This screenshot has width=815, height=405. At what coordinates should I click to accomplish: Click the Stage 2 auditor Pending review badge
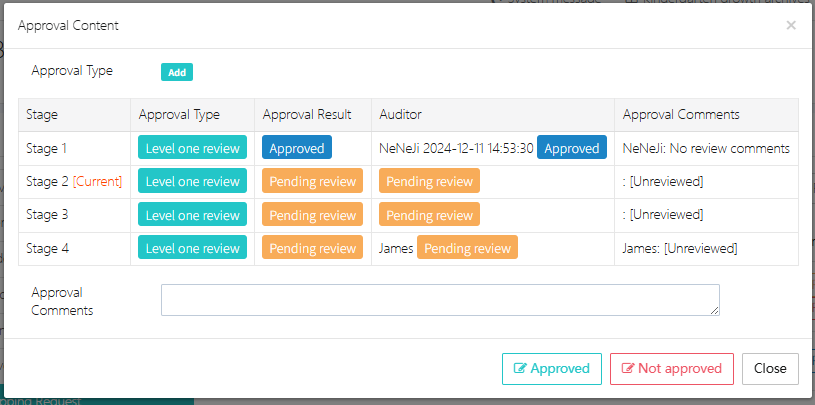click(429, 181)
